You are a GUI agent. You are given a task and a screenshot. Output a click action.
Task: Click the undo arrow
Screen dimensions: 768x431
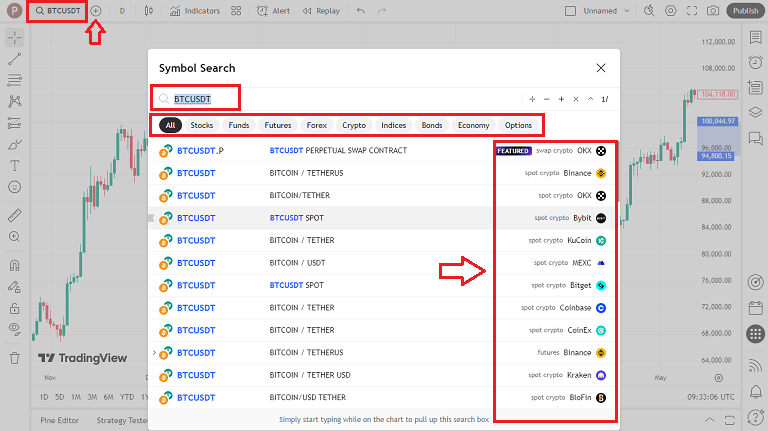click(361, 11)
